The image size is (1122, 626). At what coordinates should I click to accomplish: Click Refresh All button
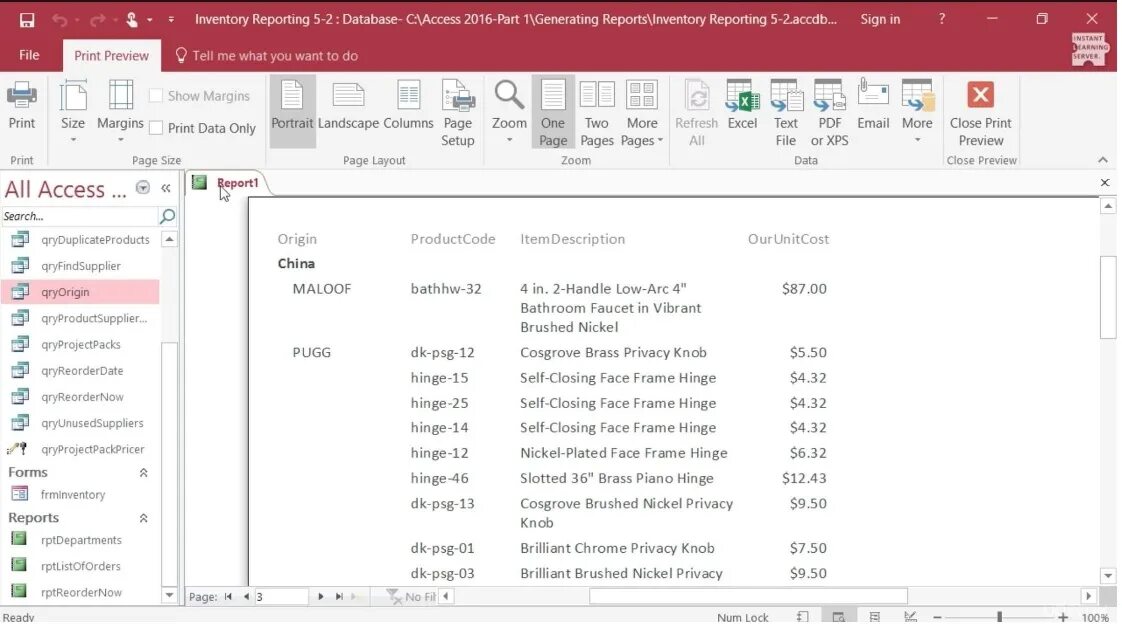[696, 113]
